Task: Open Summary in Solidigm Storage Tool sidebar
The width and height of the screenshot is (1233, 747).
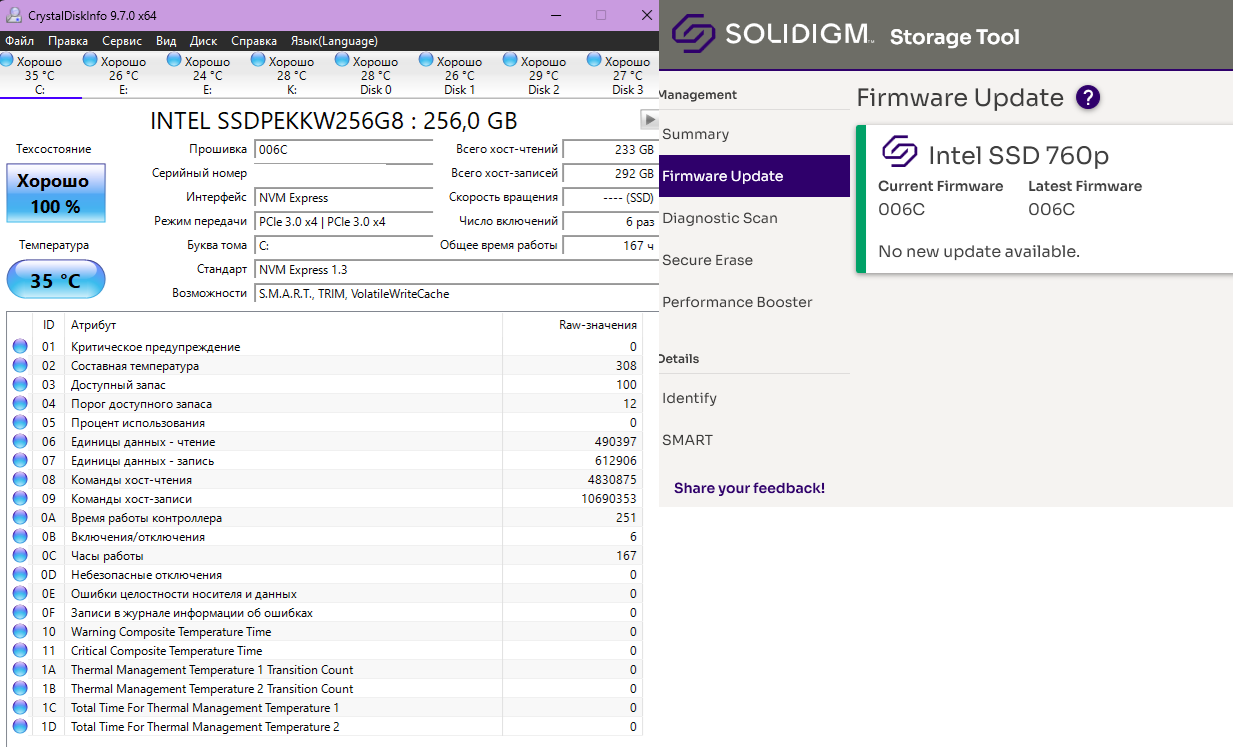Action: pyautogui.click(x=695, y=134)
